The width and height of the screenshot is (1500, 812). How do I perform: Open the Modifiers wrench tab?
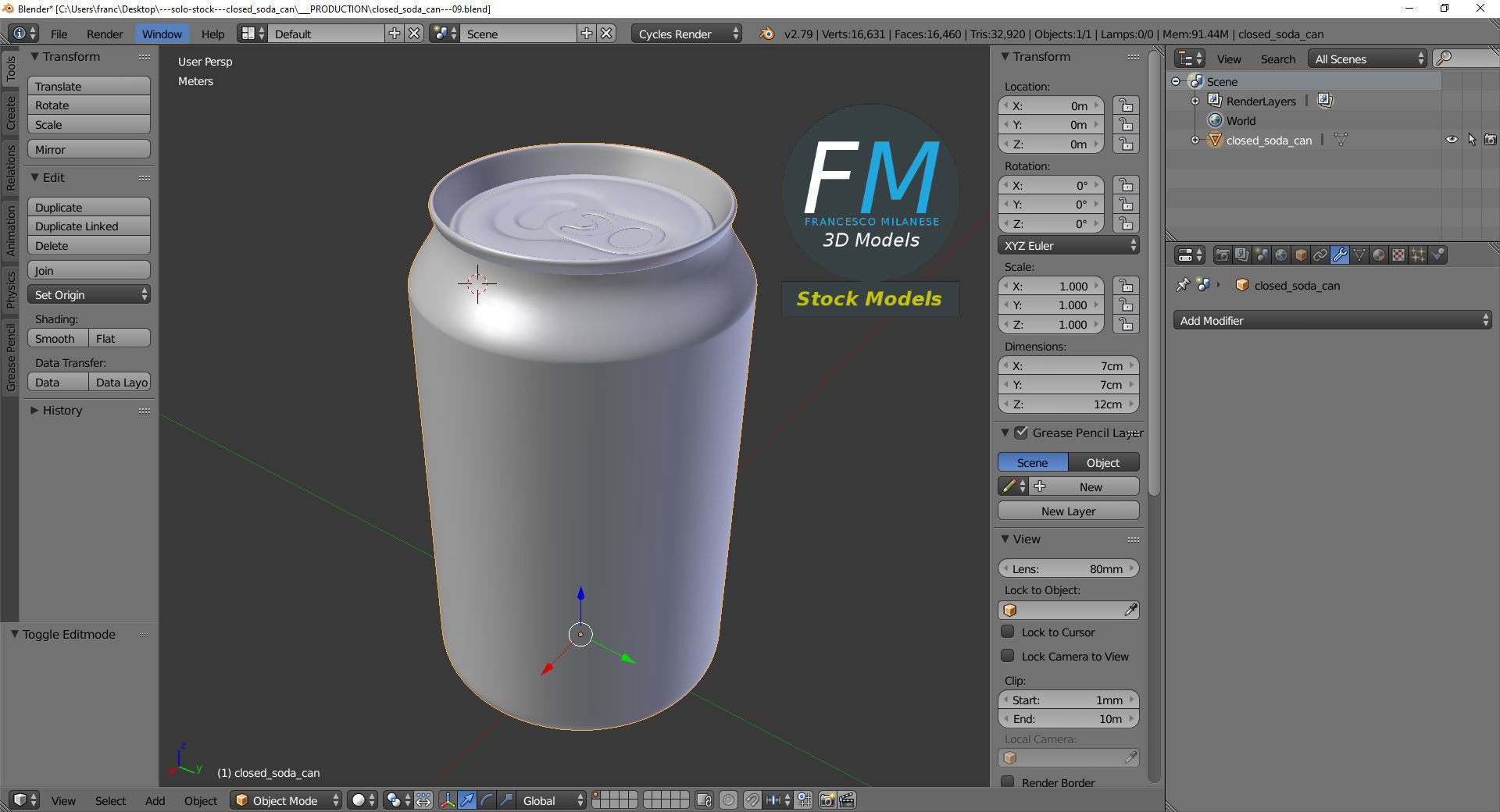[x=1340, y=255]
